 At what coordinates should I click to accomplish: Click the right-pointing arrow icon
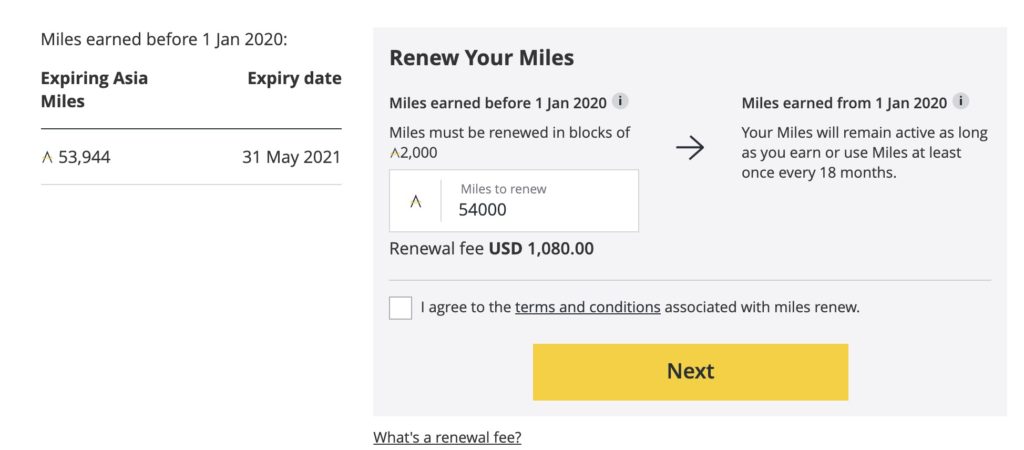tap(690, 148)
